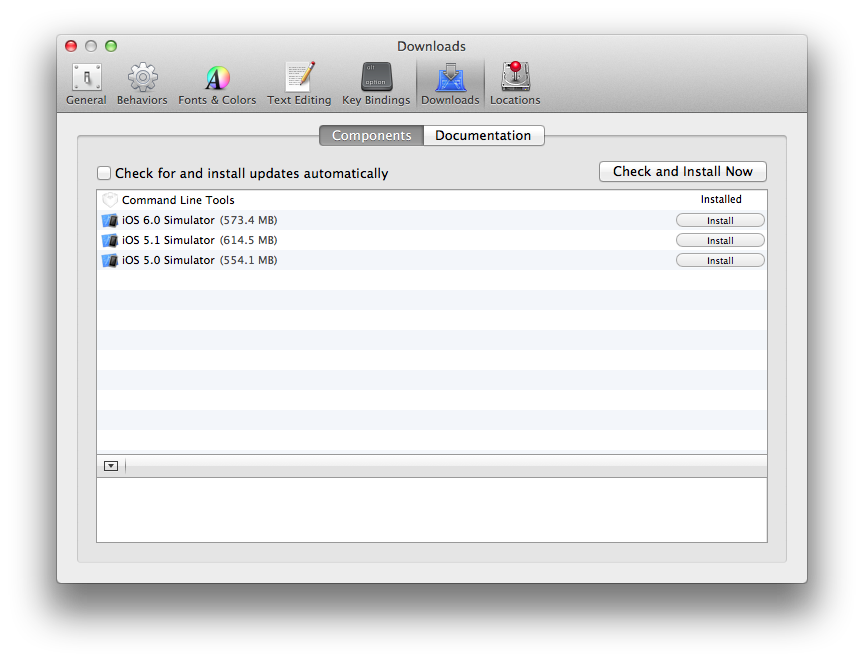Select the iOS 5.1 Simulator row text
The width and height of the screenshot is (864, 662).
(x=168, y=240)
